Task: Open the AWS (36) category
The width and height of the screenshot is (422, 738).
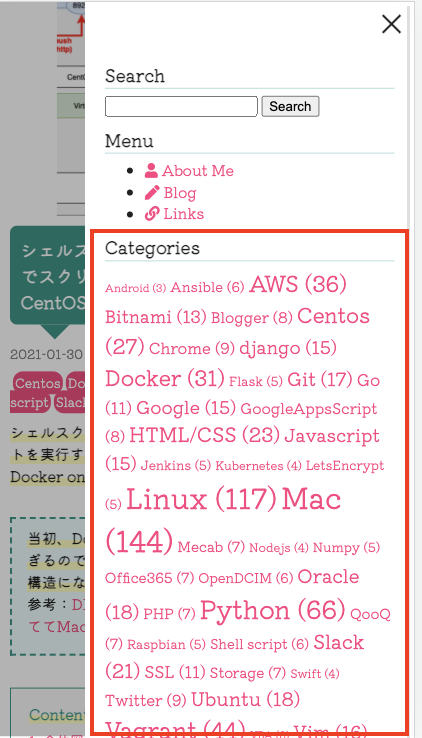Action: [x=297, y=284]
